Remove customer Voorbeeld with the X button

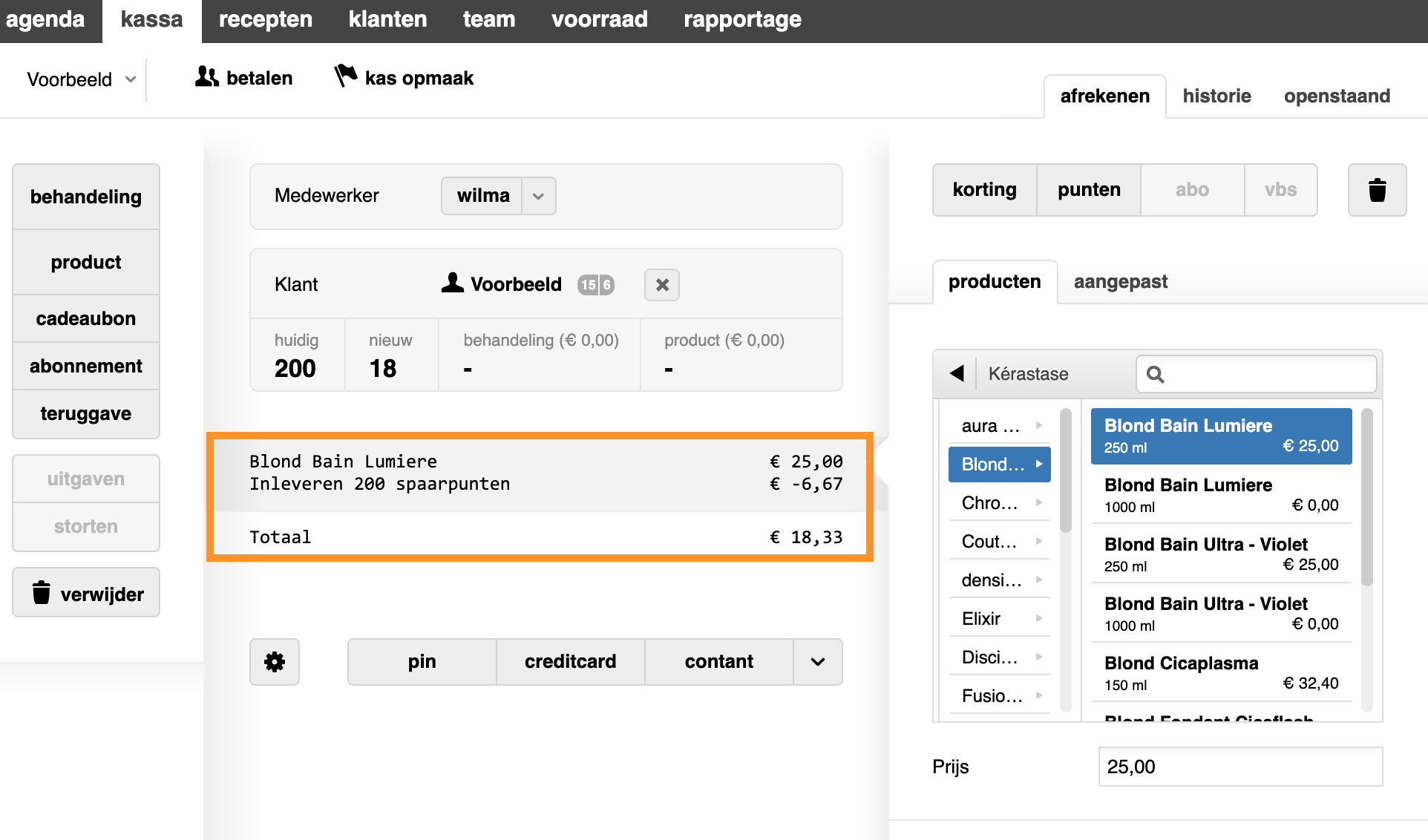[x=662, y=285]
